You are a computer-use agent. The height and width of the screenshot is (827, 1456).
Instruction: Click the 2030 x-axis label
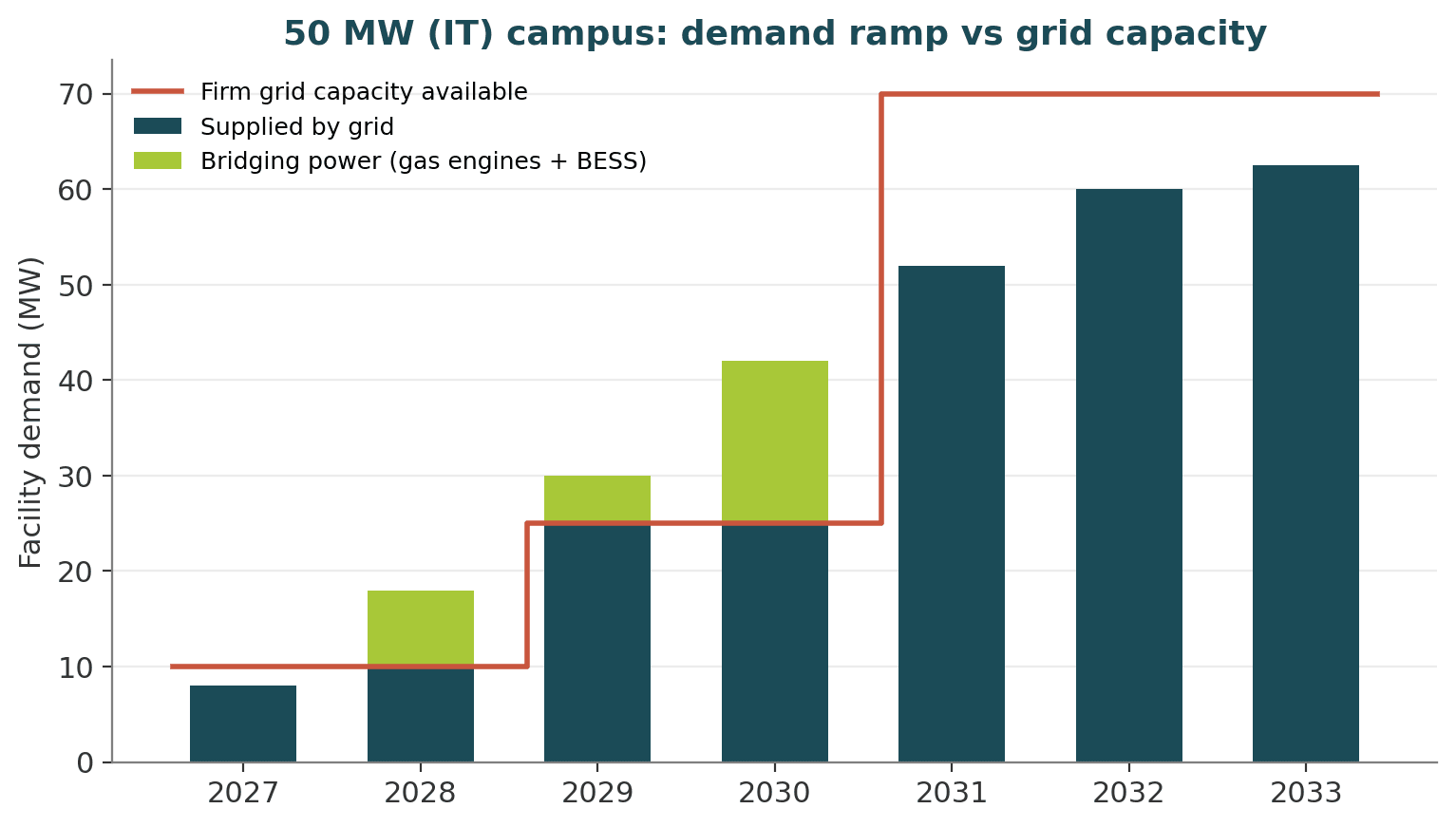click(x=775, y=793)
